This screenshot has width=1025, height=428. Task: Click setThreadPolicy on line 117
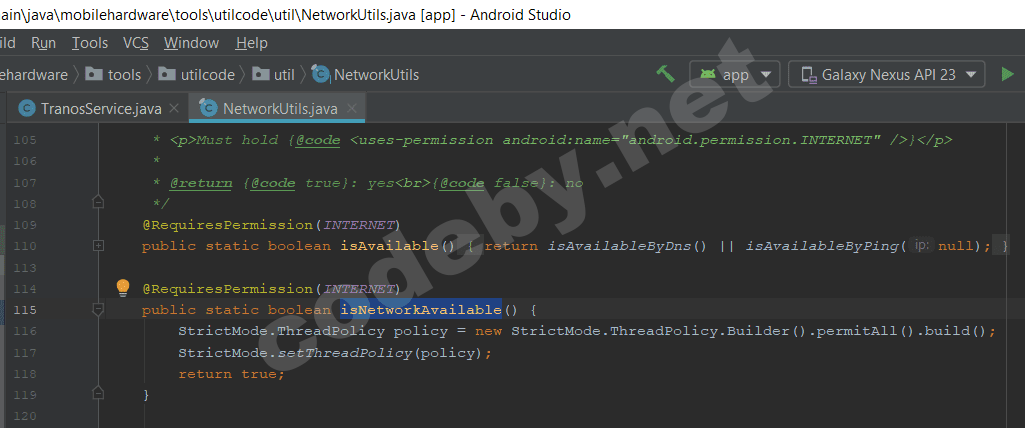[344, 353]
